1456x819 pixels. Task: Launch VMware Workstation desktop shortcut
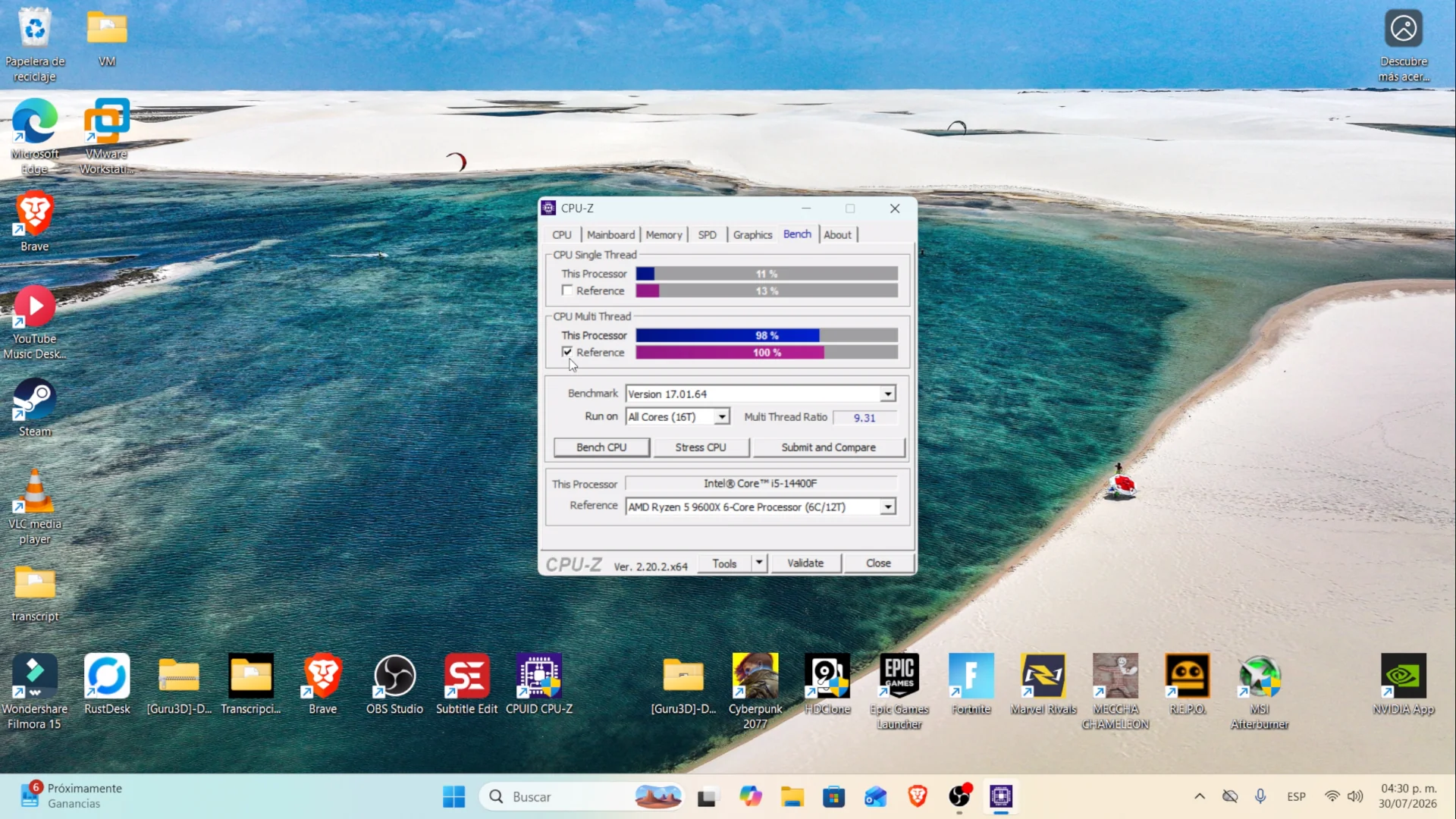point(107,136)
